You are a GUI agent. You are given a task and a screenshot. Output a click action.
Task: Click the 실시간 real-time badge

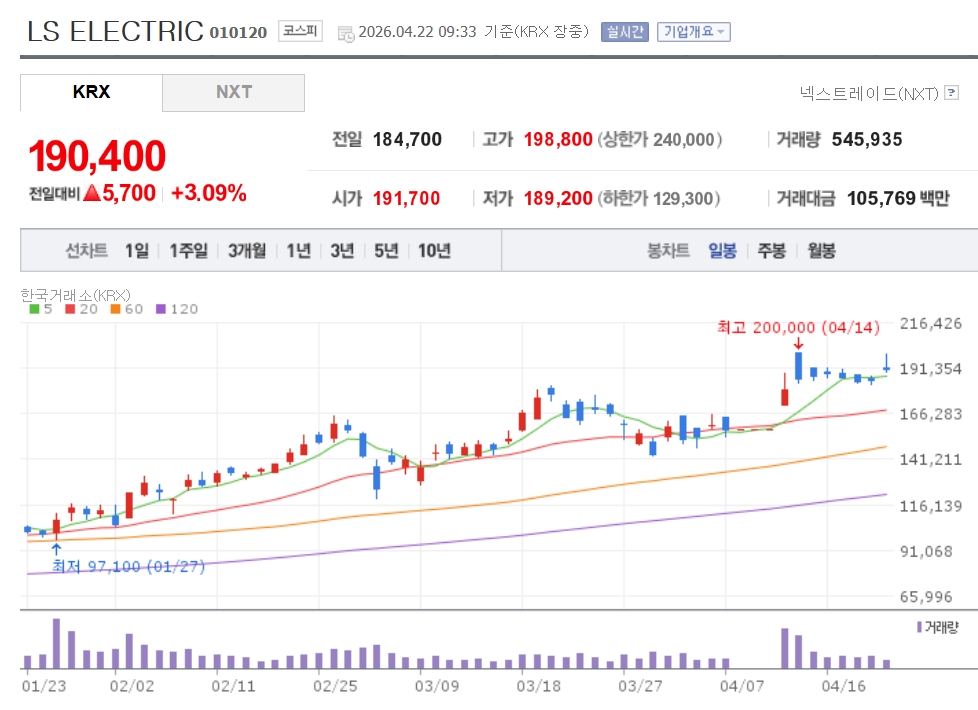tap(624, 32)
